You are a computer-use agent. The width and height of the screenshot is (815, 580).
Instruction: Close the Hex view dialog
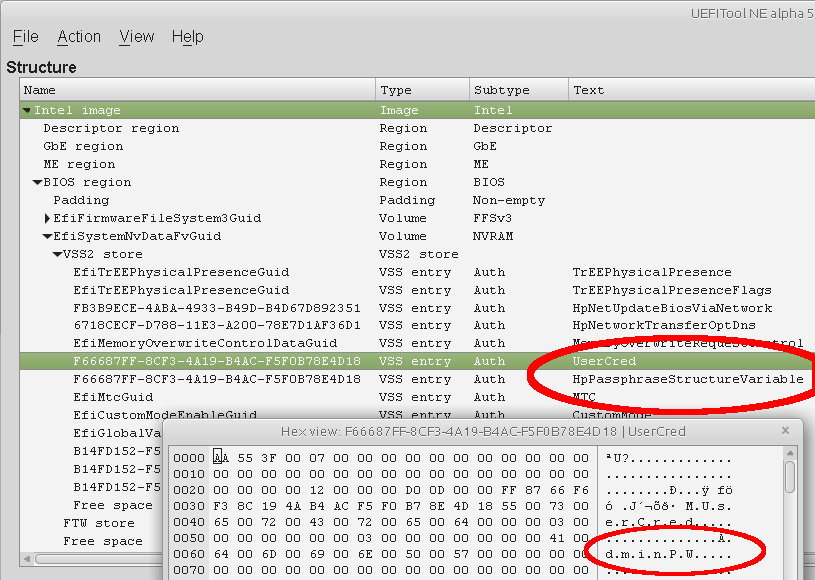coord(785,430)
